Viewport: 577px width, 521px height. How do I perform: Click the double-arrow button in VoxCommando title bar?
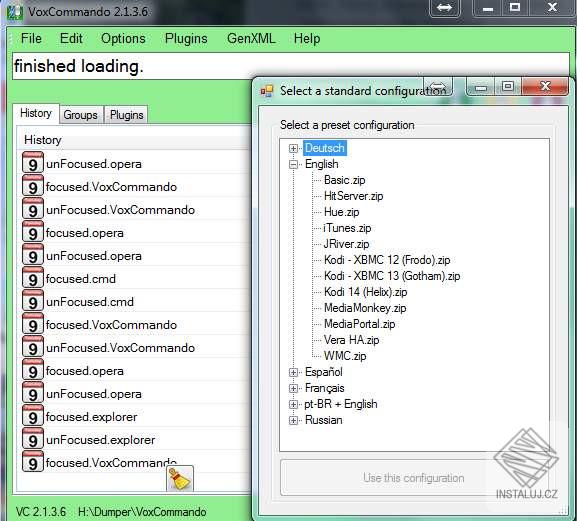click(445, 7)
